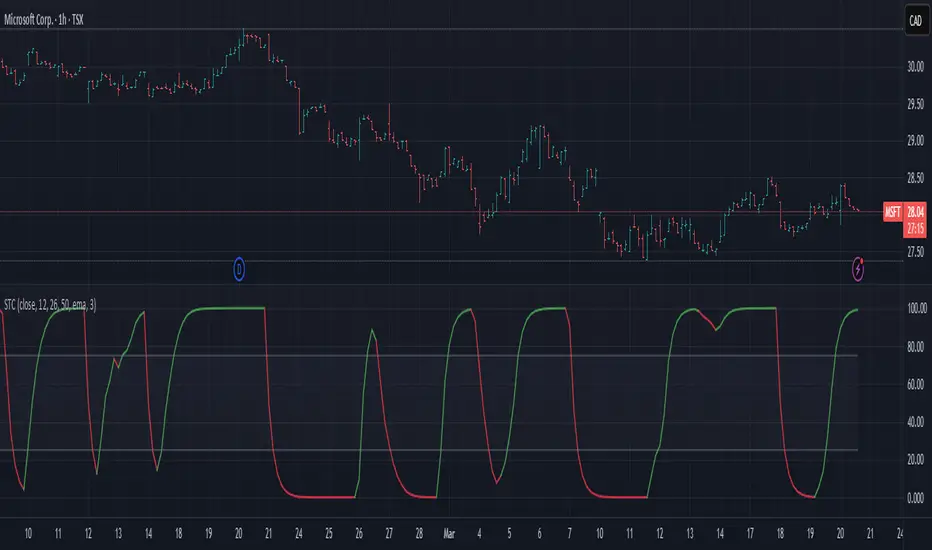
Task: Click the 100.00 STC scale label
Action: point(917,308)
